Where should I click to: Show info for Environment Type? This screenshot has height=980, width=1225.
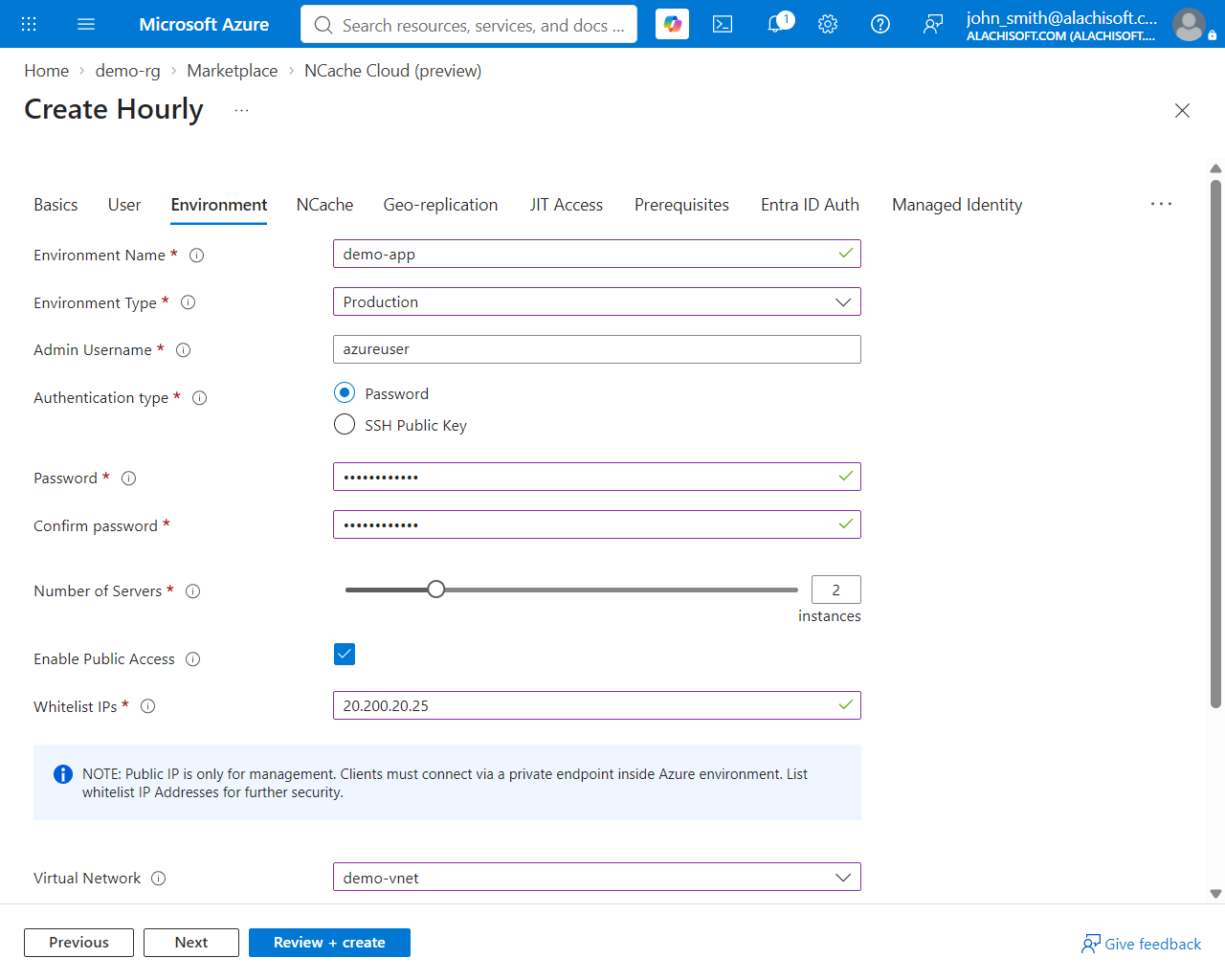(188, 302)
